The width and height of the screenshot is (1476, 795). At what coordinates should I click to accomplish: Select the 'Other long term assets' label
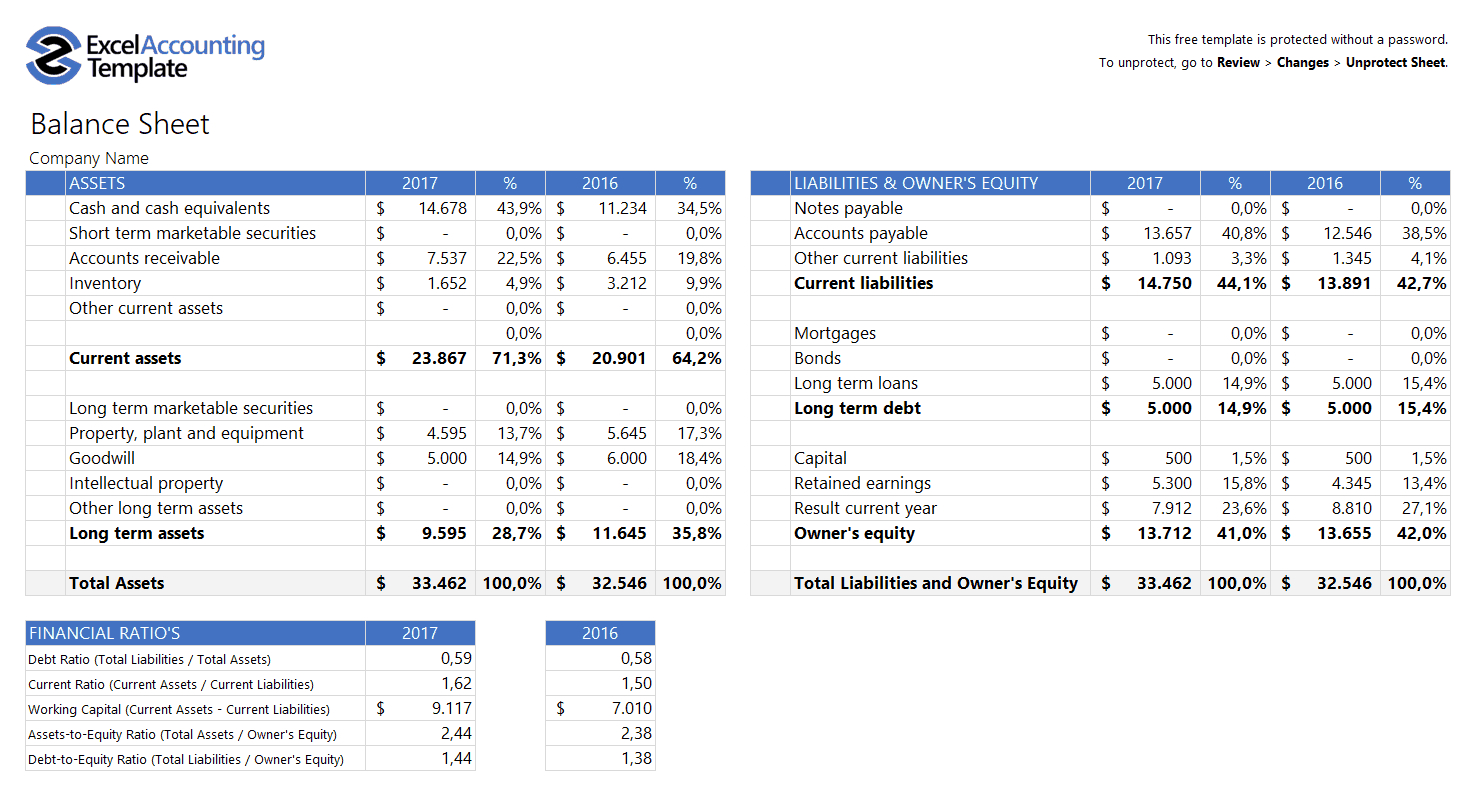(x=156, y=508)
